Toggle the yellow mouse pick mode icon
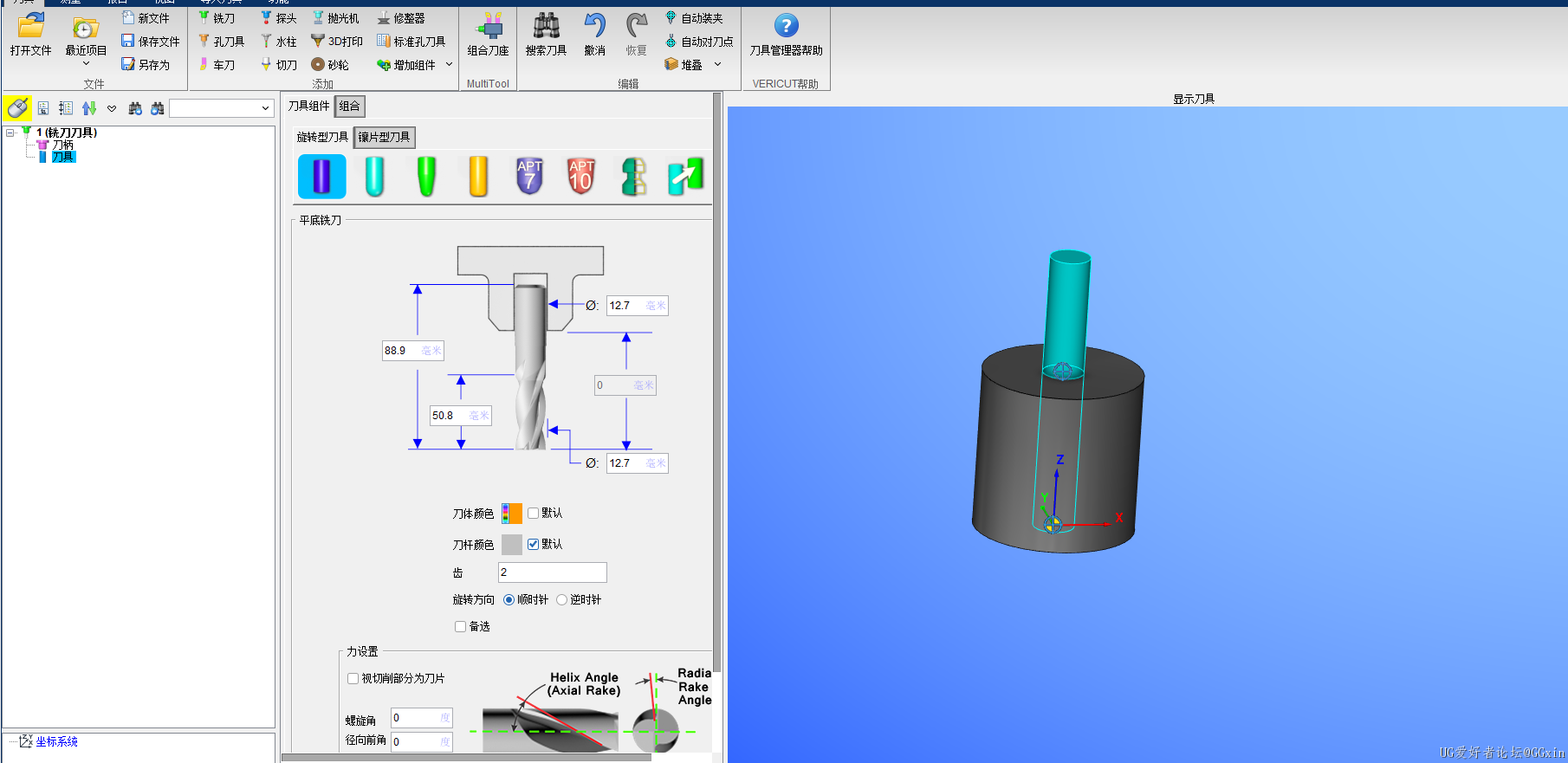The height and width of the screenshot is (763, 1568). point(17,108)
